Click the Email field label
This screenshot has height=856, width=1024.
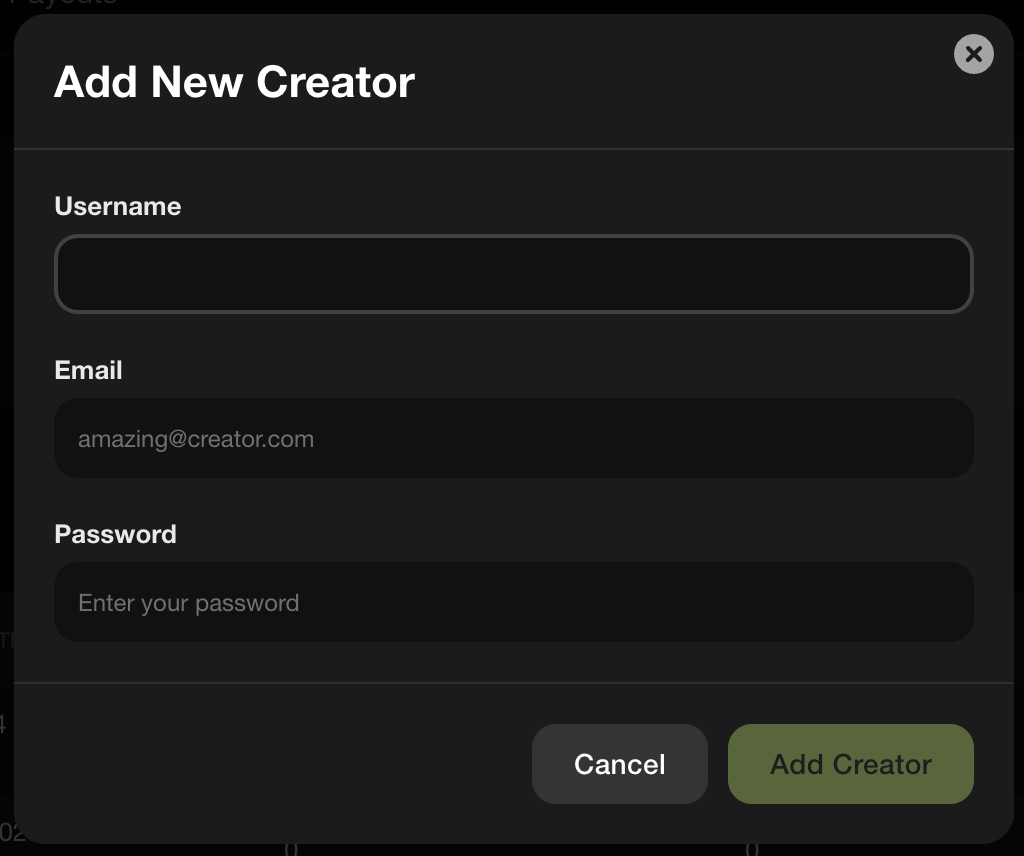tap(88, 370)
